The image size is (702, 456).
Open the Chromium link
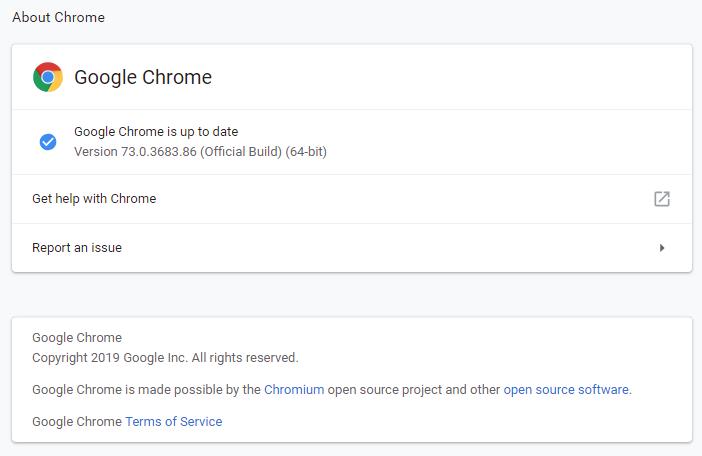294,390
